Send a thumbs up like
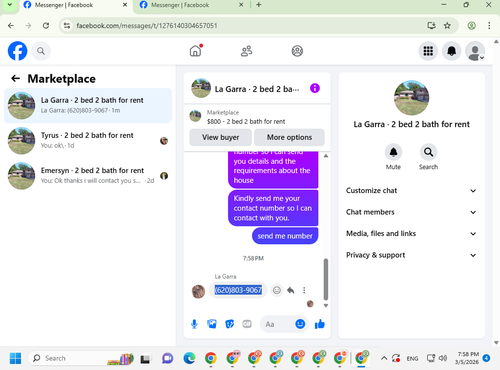Image resolution: width=500 pixels, height=370 pixels. [320, 324]
